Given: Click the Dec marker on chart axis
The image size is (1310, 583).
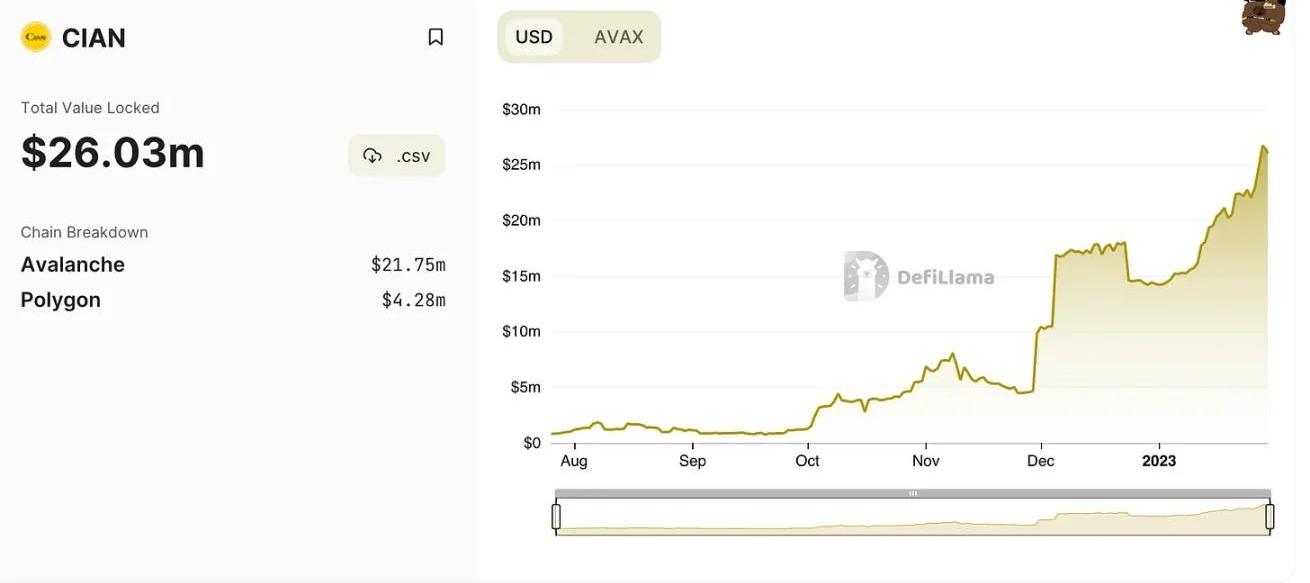Looking at the screenshot, I should [1041, 461].
